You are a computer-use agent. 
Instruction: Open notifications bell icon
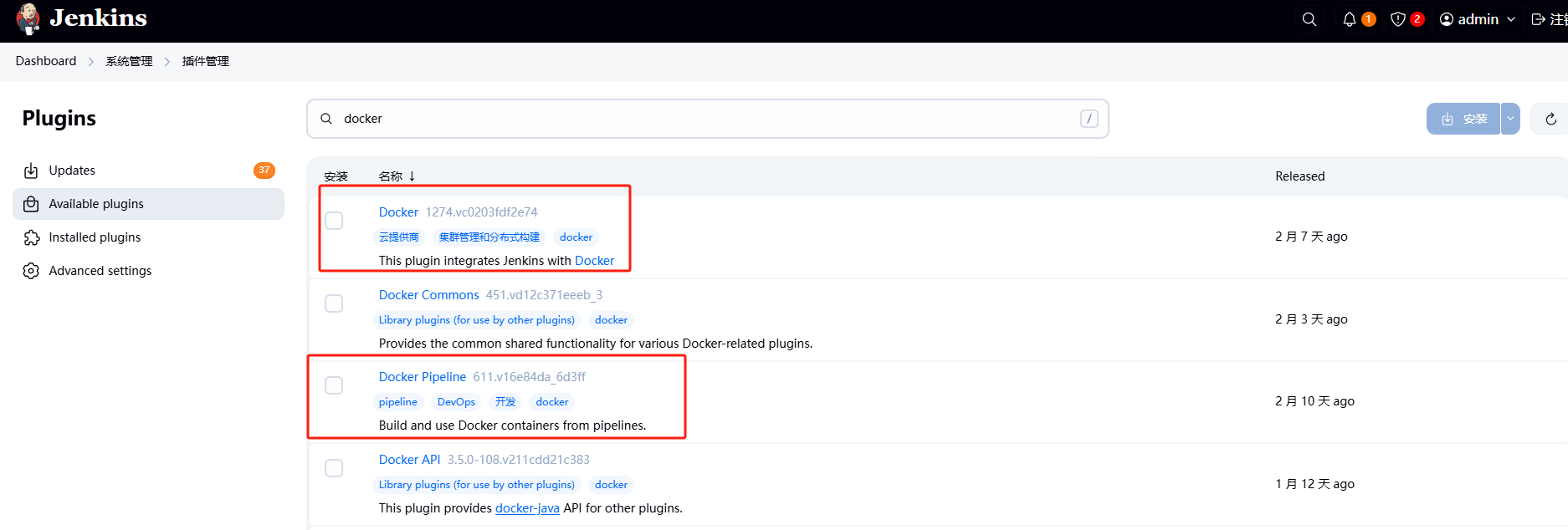(1349, 19)
